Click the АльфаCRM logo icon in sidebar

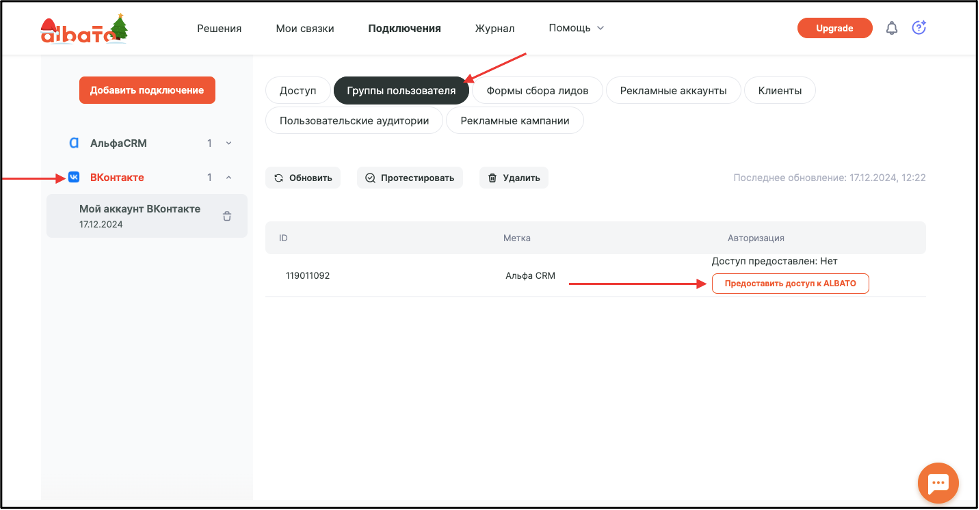point(74,143)
